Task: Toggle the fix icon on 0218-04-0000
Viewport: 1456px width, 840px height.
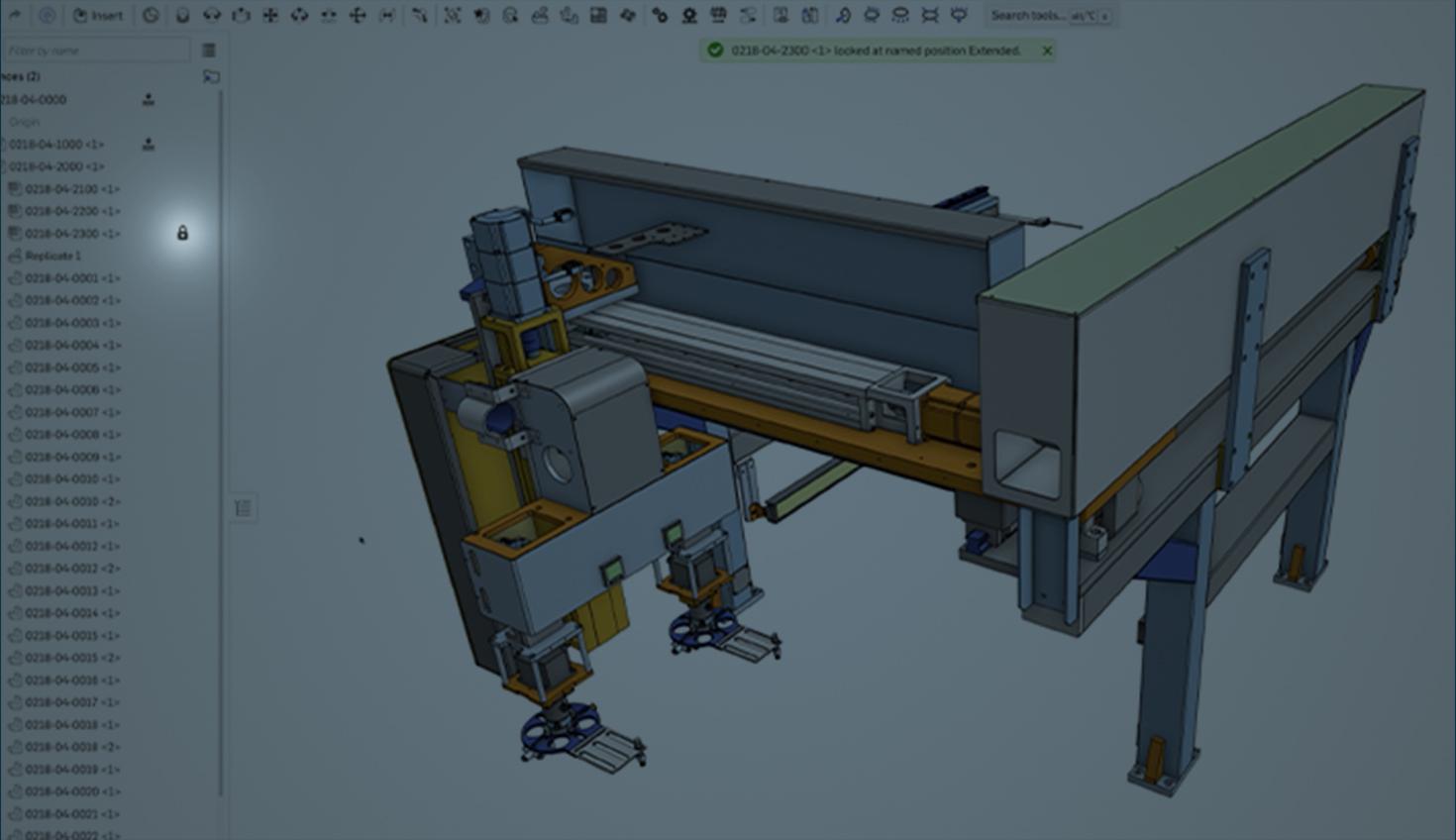Action: (x=149, y=99)
